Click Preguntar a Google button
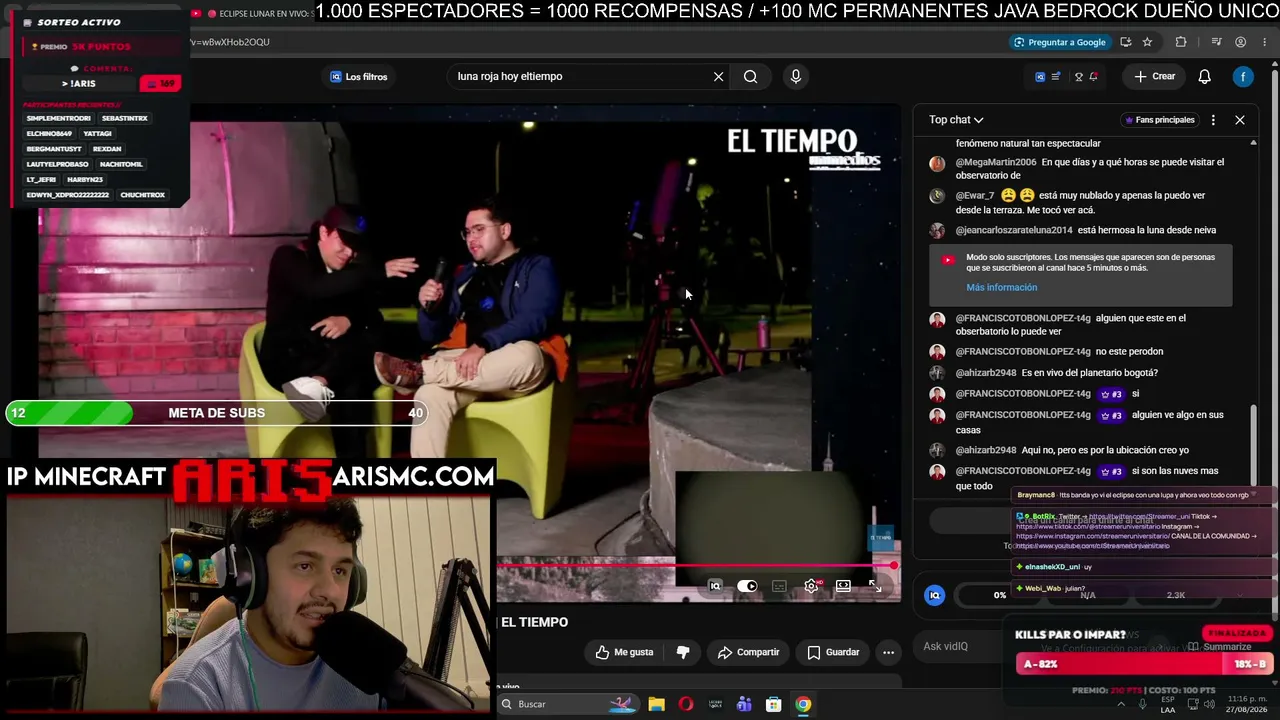The width and height of the screenshot is (1280, 720). coord(1059,42)
